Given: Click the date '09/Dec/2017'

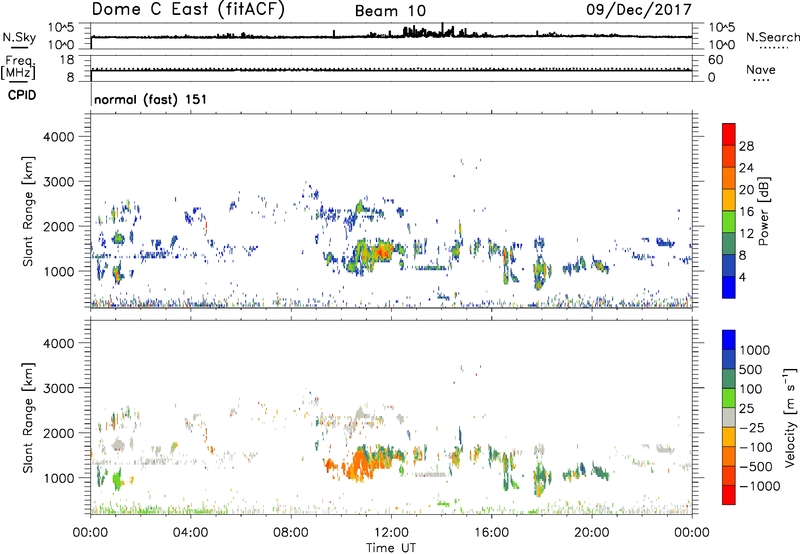Looking at the screenshot, I should [639, 10].
